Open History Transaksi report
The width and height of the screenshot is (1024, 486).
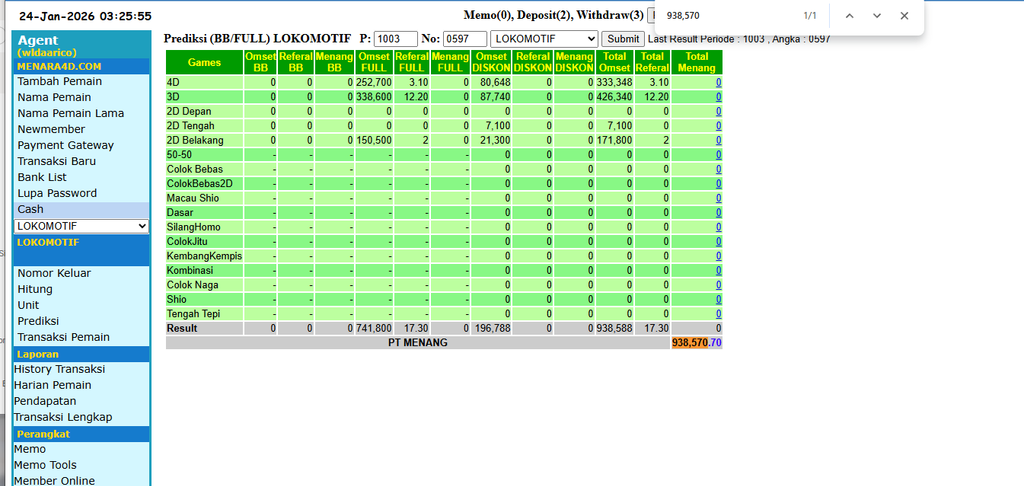(x=59, y=369)
